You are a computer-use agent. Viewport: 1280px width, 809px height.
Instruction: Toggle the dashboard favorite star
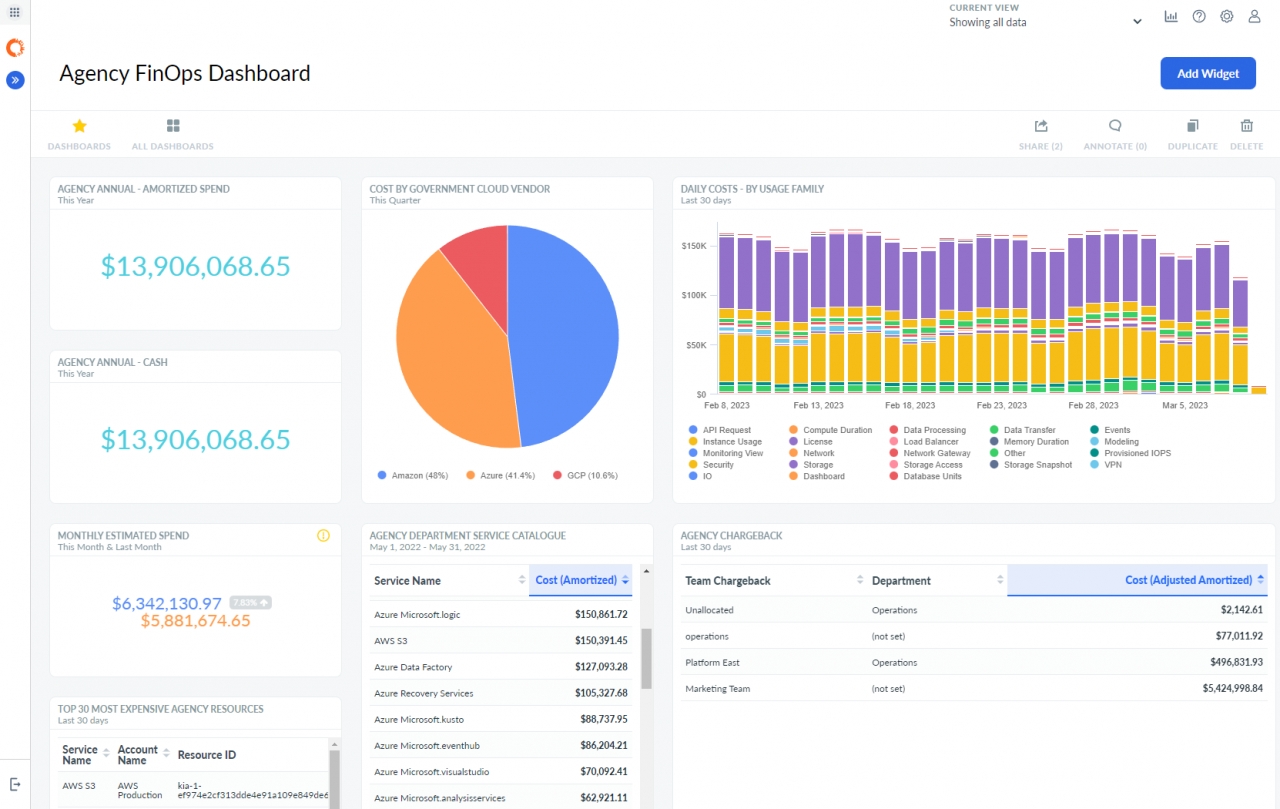pyautogui.click(x=79, y=126)
